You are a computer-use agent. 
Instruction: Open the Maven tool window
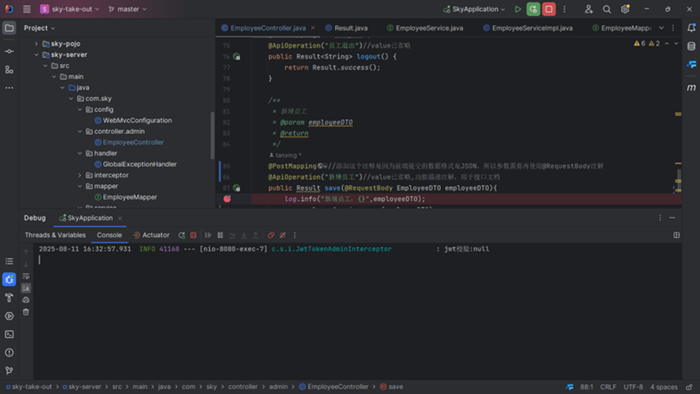point(691,87)
